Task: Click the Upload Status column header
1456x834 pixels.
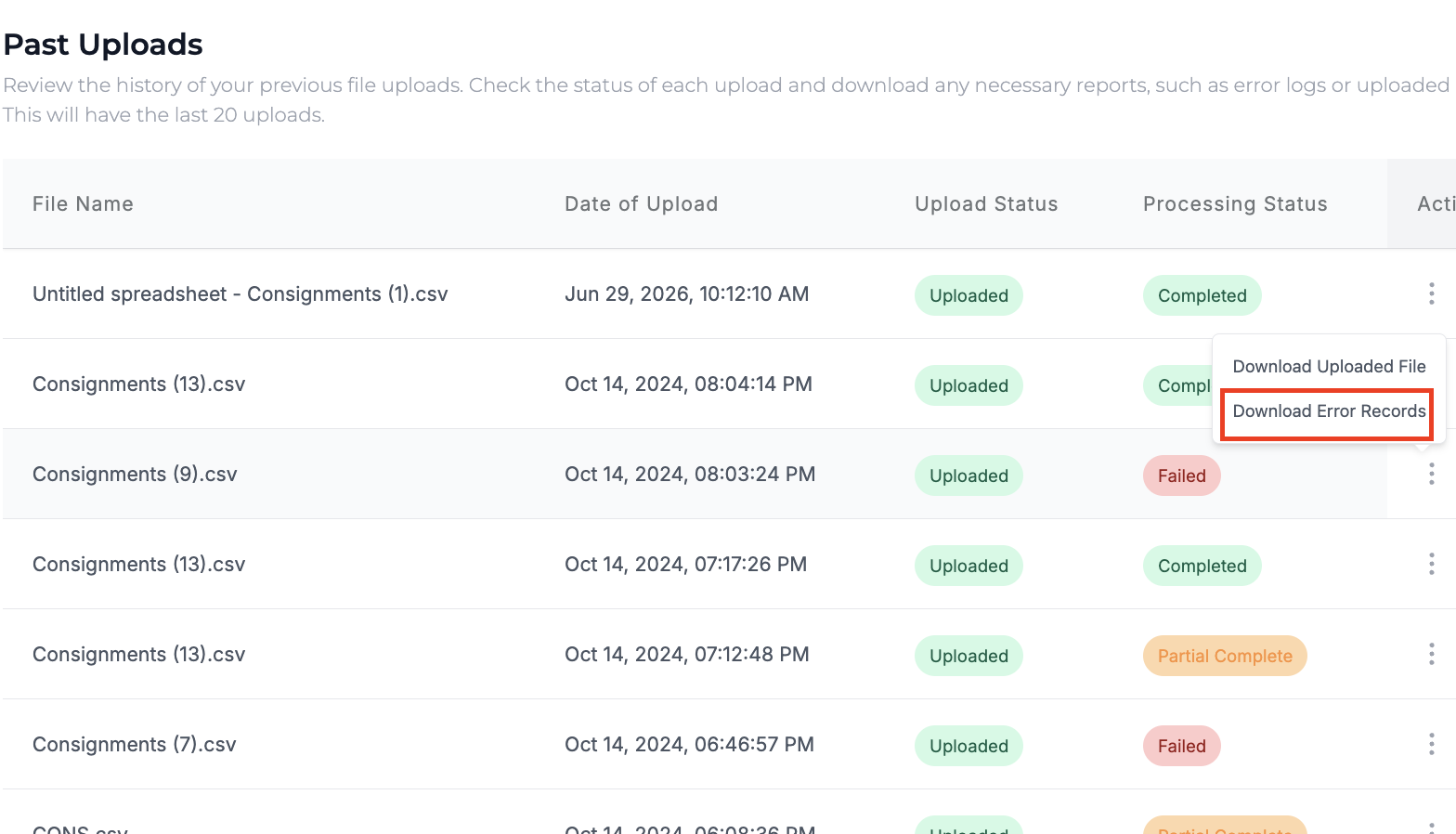Action: (x=986, y=204)
